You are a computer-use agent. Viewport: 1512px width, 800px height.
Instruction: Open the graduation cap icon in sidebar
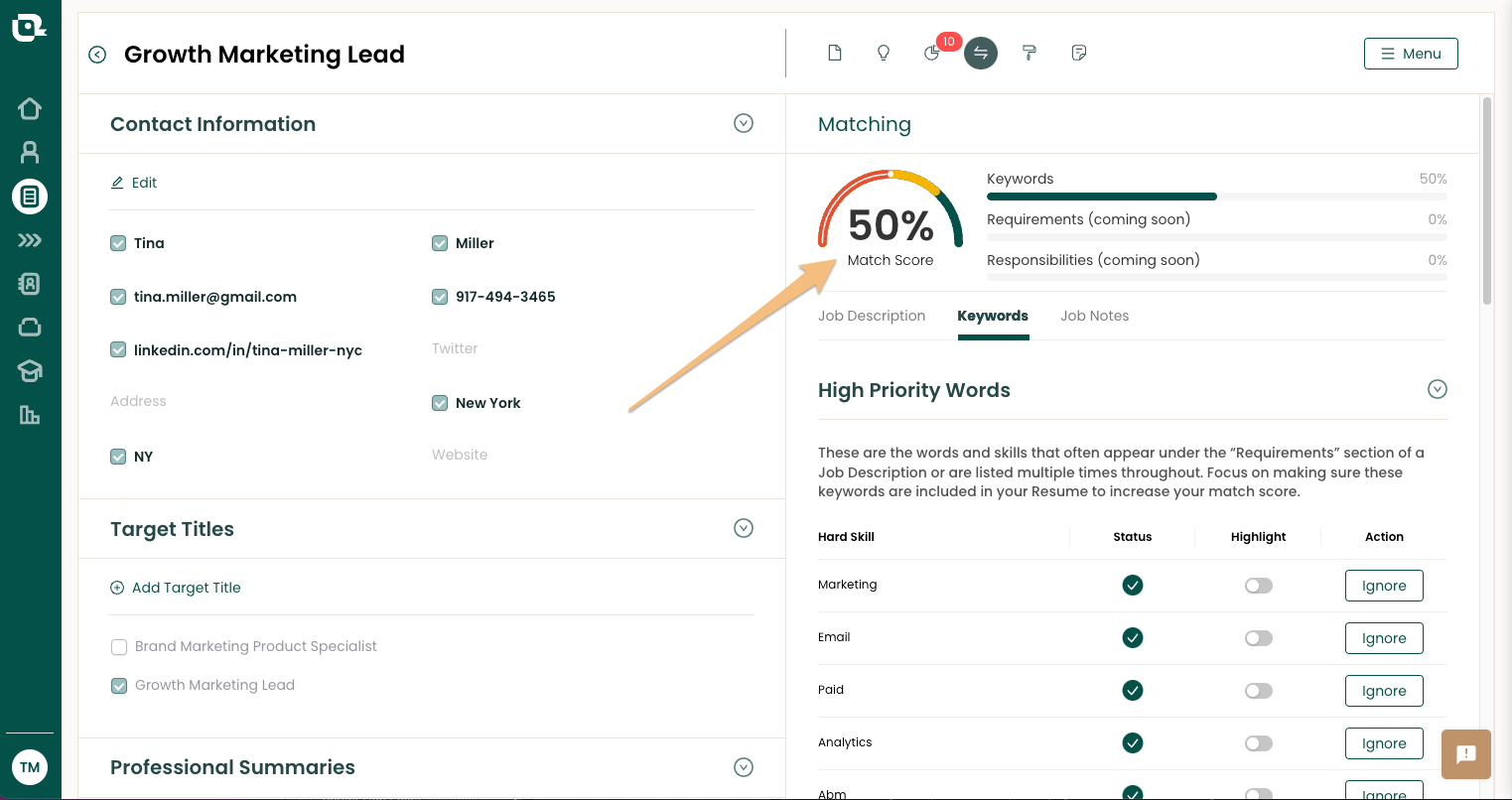point(30,371)
